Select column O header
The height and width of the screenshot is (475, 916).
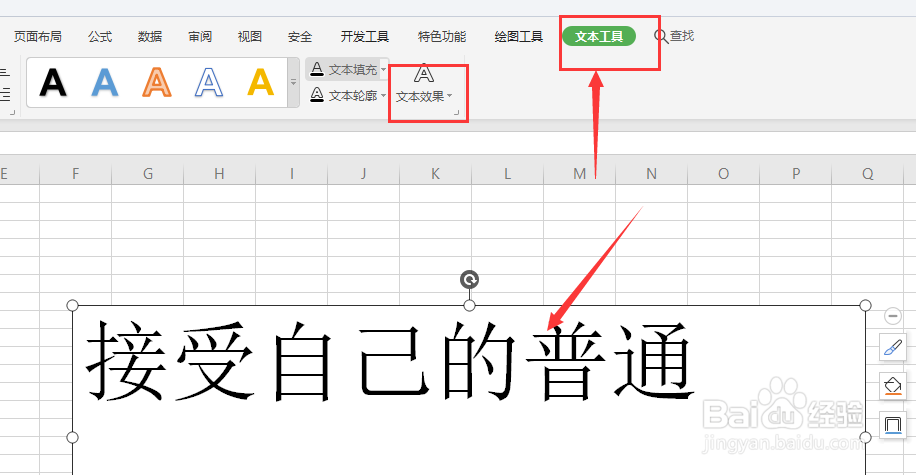pyautogui.click(x=723, y=174)
